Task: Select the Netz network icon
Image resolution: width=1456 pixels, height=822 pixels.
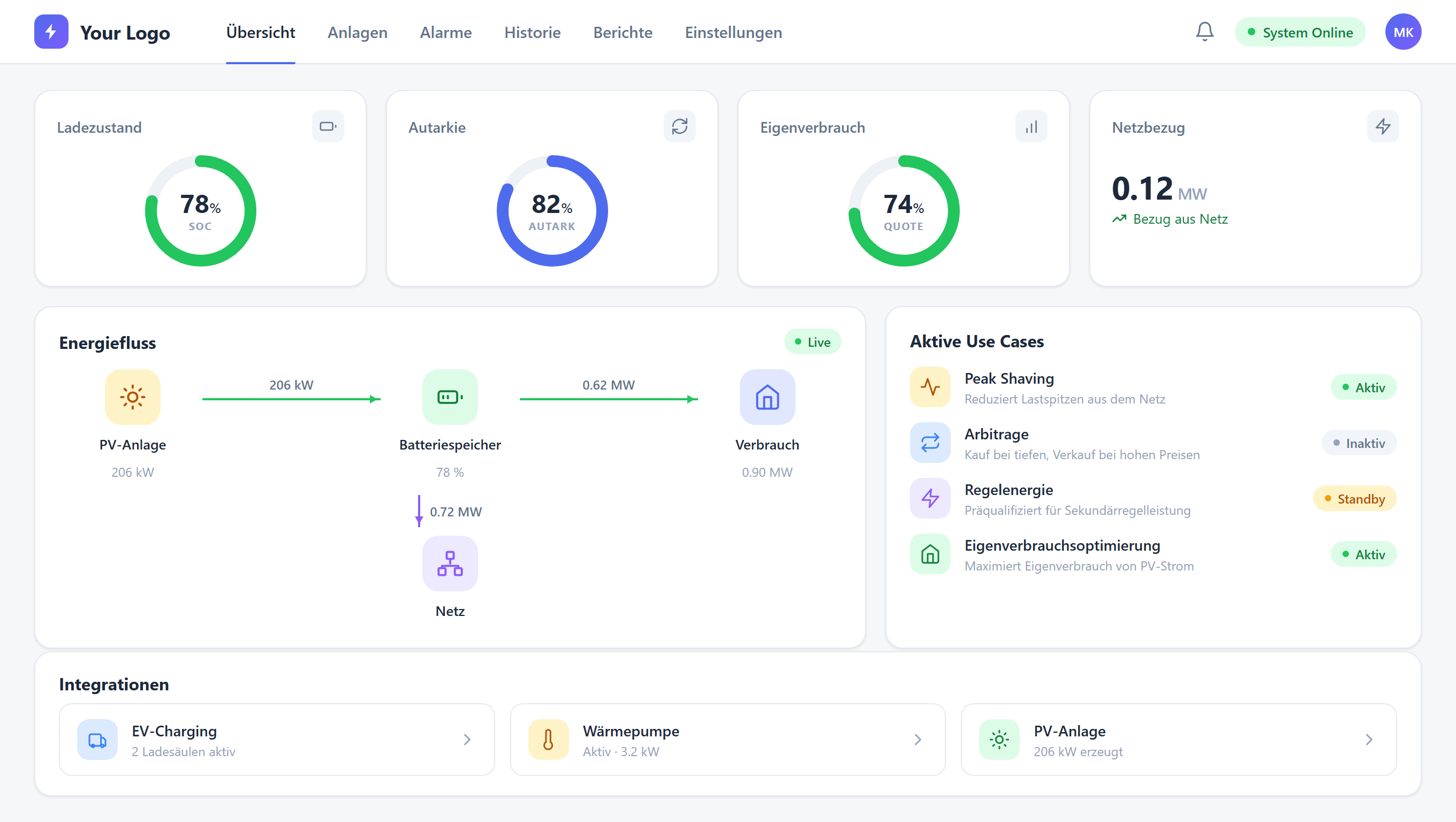Action: pyautogui.click(x=450, y=564)
